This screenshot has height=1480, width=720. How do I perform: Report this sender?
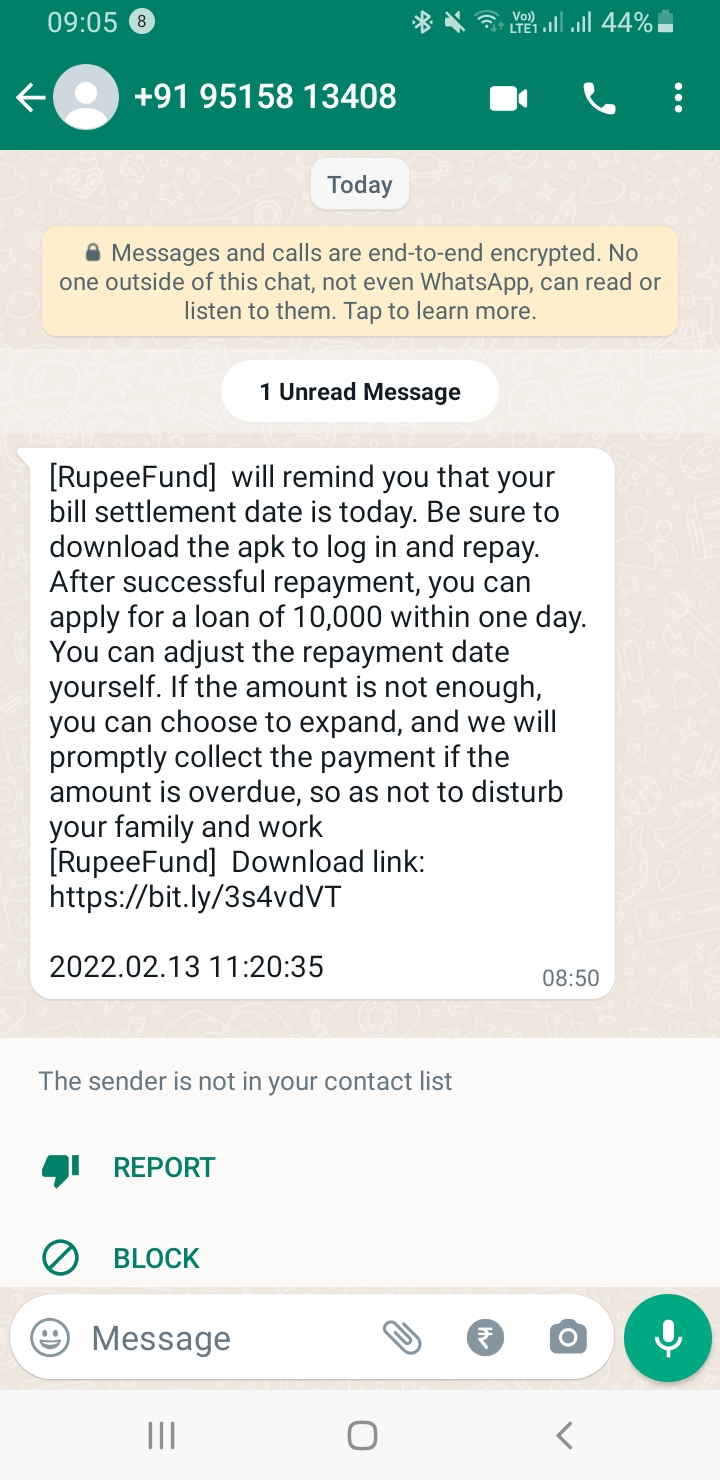tap(164, 1167)
